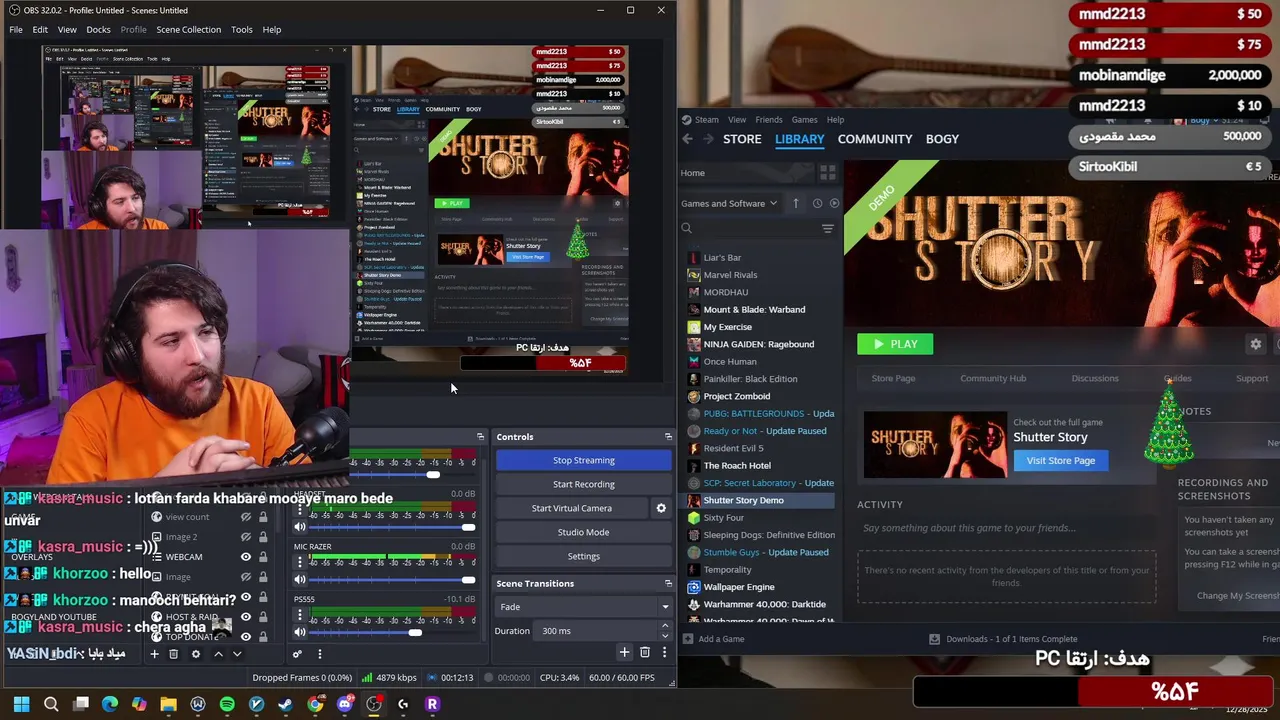Click Start Recording in OBS Controls
1280x720 pixels.
584,484
